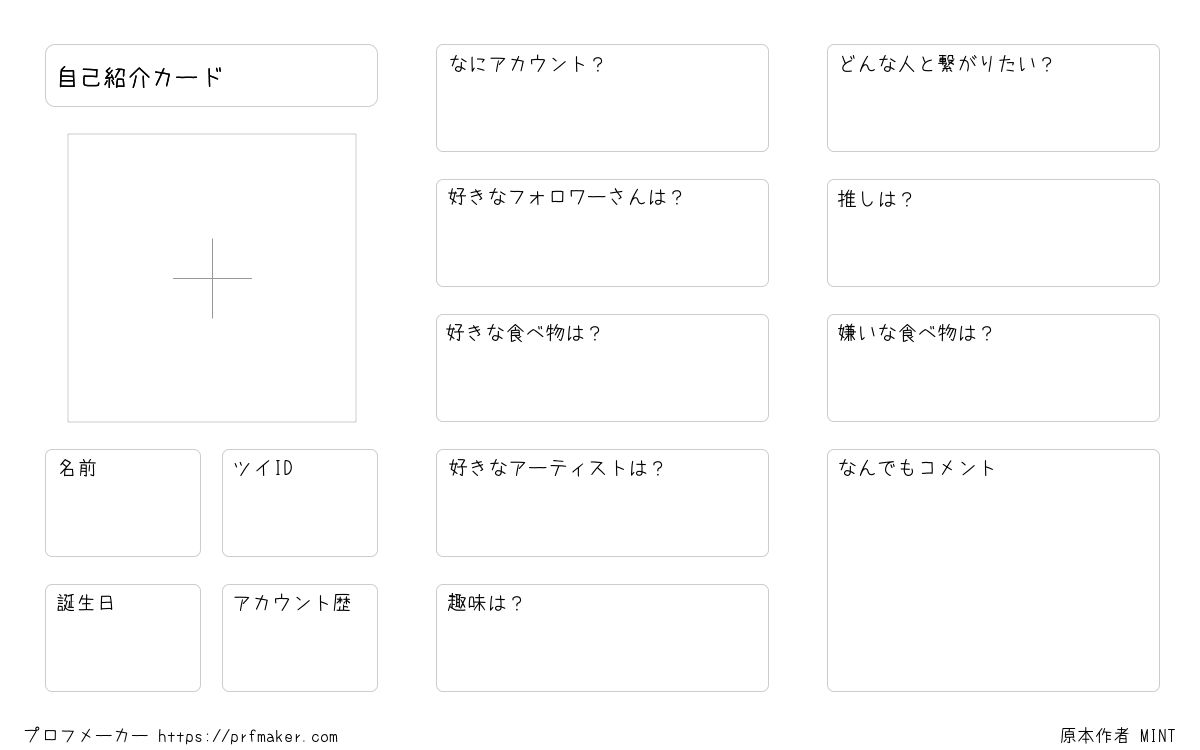Click the empty profile image square
This screenshot has height=750, width=1200.
point(212,278)
